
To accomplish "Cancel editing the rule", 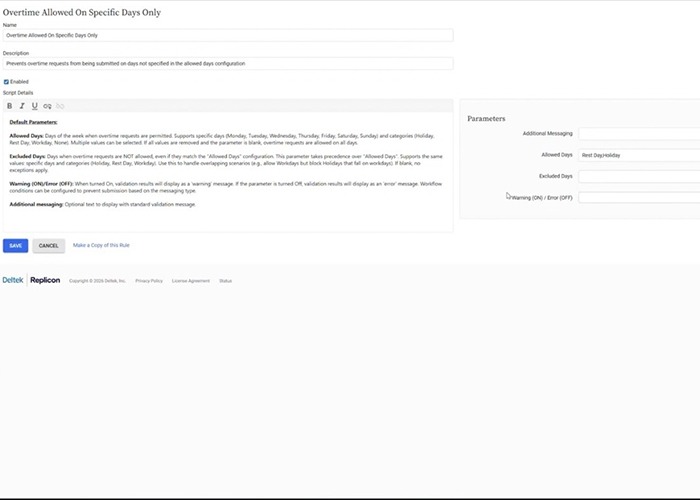I will tap(49, 246).
